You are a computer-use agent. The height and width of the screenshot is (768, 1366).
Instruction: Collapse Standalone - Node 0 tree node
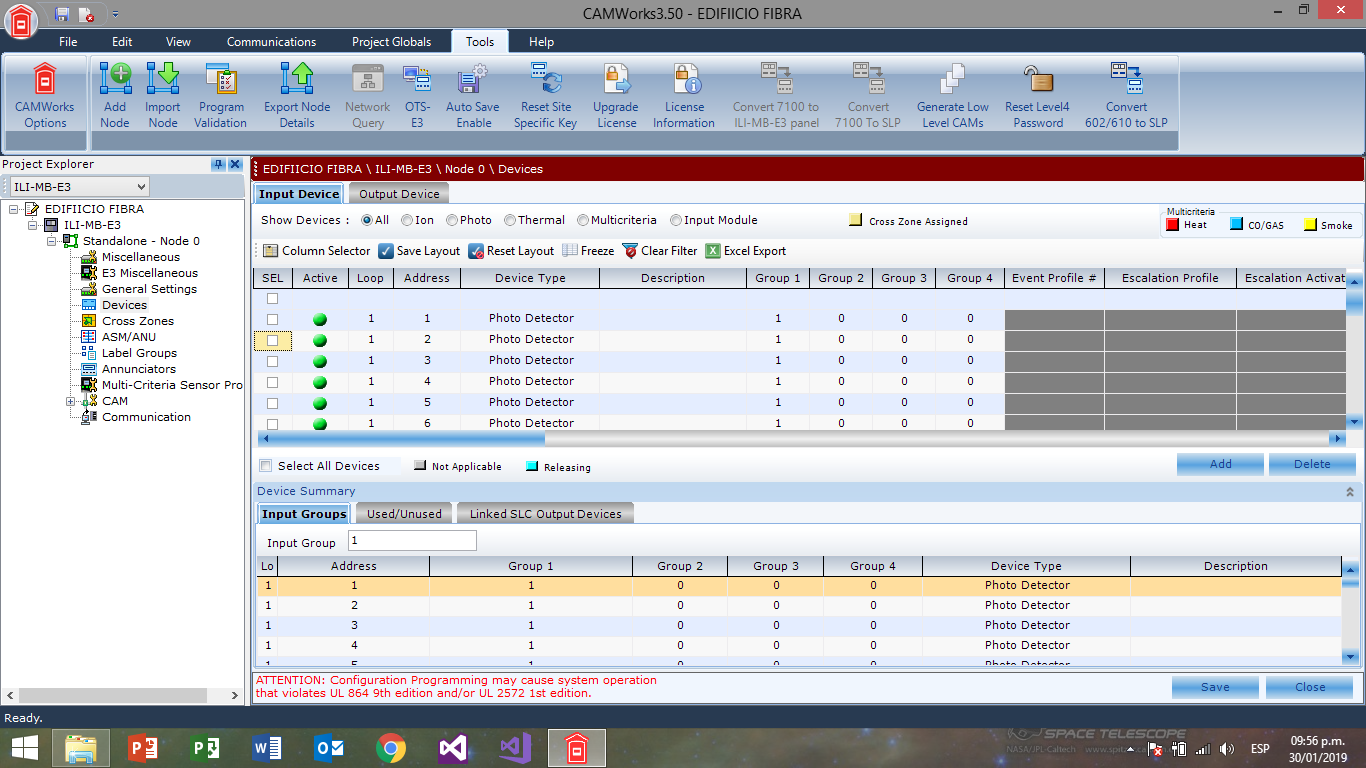click(x=52, y=241)
